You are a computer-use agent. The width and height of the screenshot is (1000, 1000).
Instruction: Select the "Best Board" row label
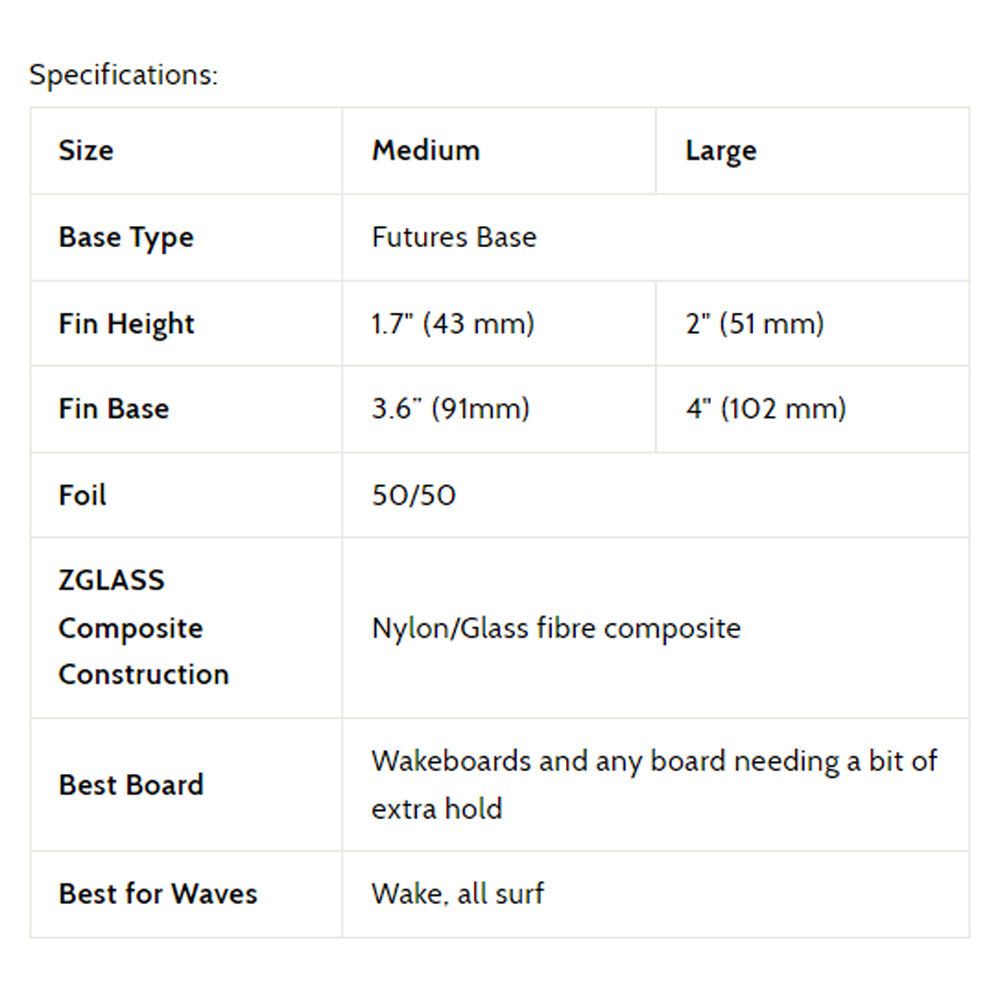(131, 785)
